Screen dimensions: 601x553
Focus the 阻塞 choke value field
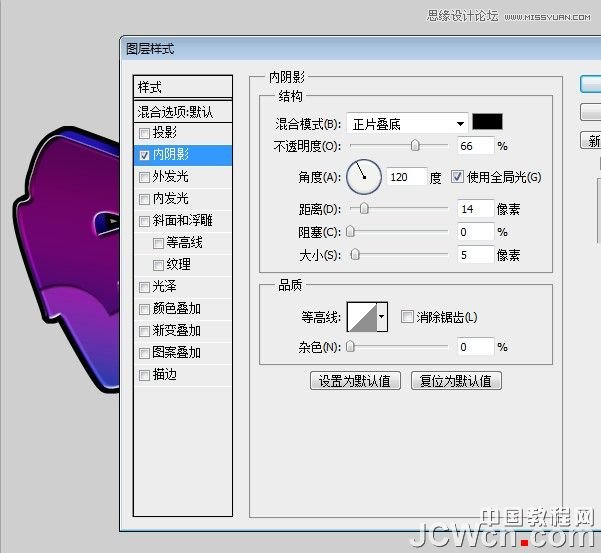pos(476,232)
